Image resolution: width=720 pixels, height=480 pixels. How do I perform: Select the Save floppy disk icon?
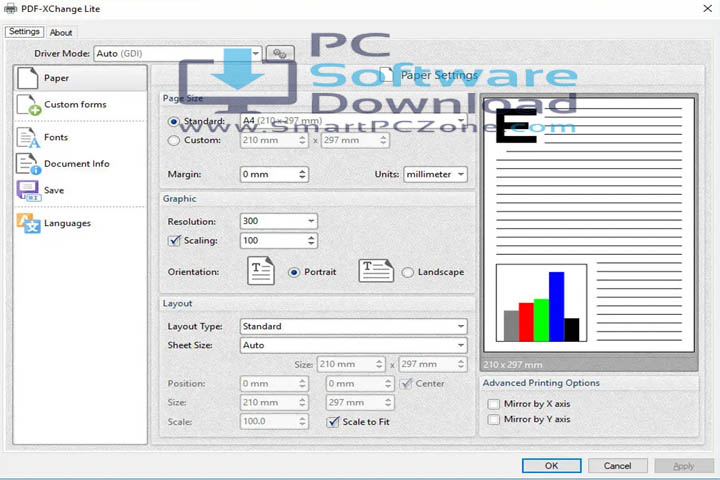[x=28, y=191]
